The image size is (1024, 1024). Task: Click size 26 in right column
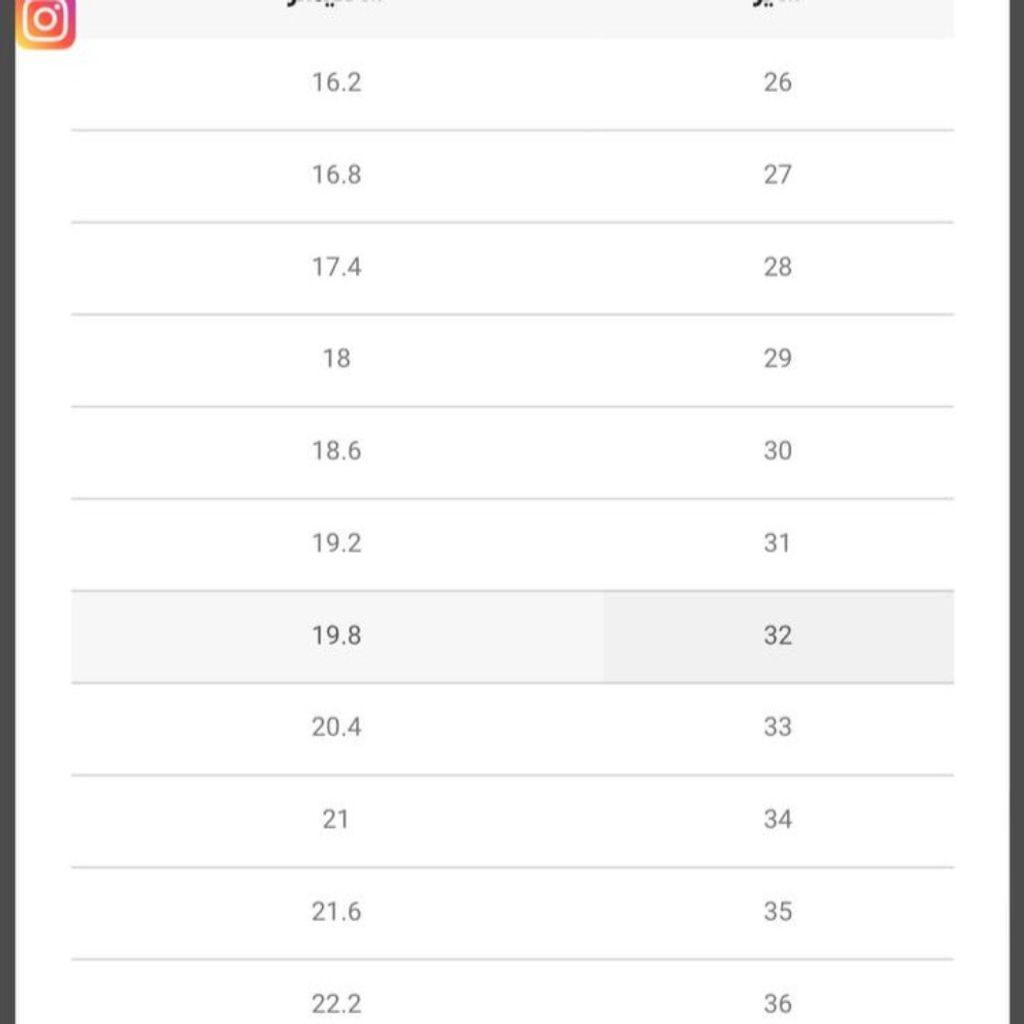778,82
